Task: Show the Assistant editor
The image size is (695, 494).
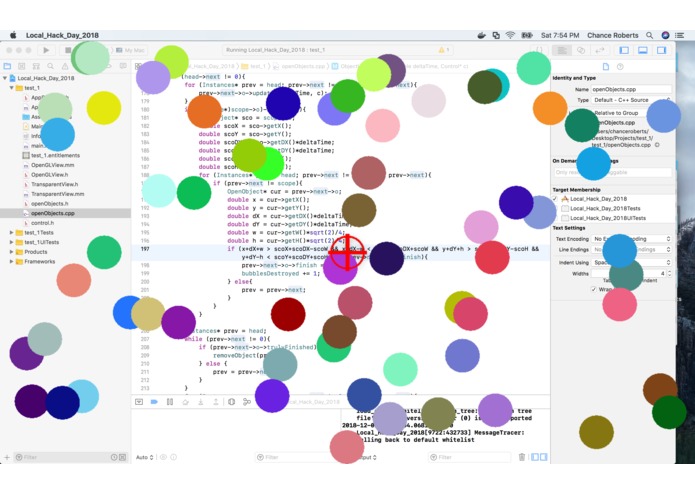Action: 581,50
